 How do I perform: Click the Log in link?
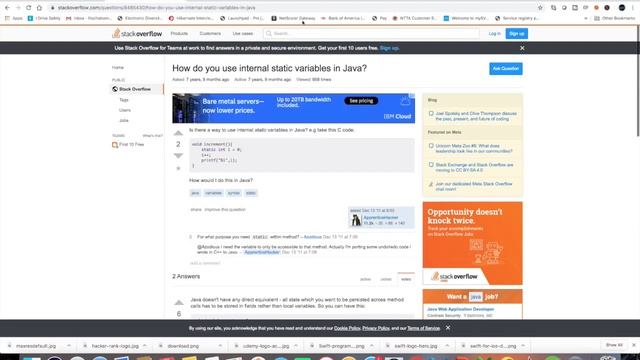coord(494,33)
